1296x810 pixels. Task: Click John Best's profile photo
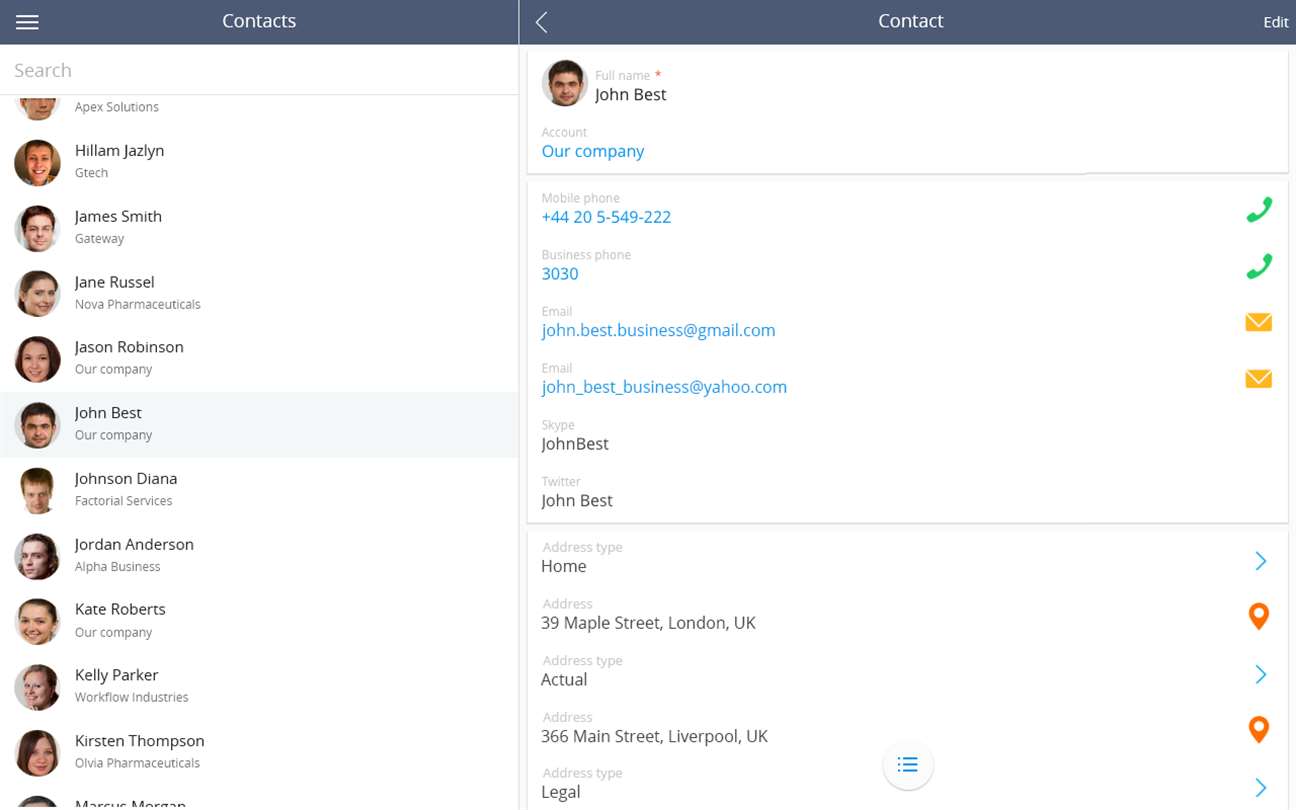click(564, 83)
